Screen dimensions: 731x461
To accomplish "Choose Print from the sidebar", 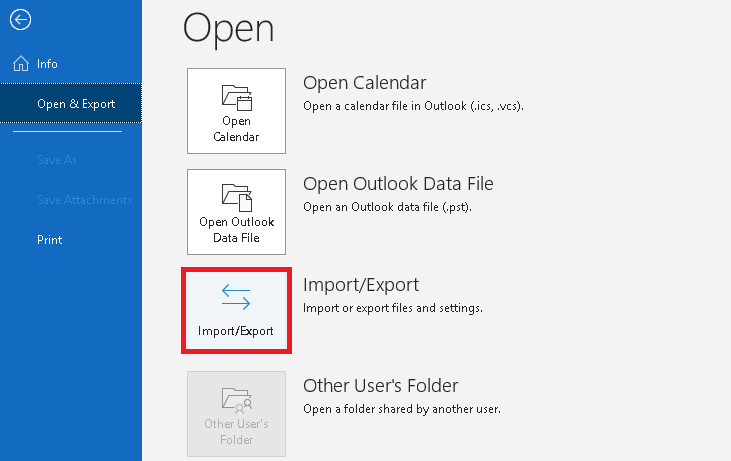I will [x=71, y=240].
